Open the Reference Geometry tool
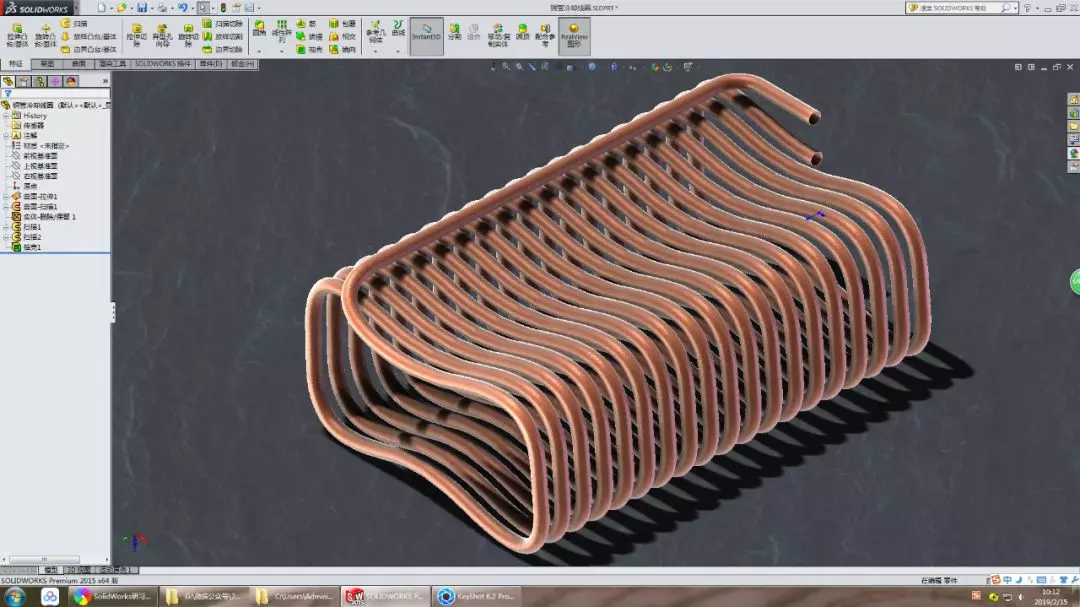This screenshot has width=1080, height=607. 375,32
